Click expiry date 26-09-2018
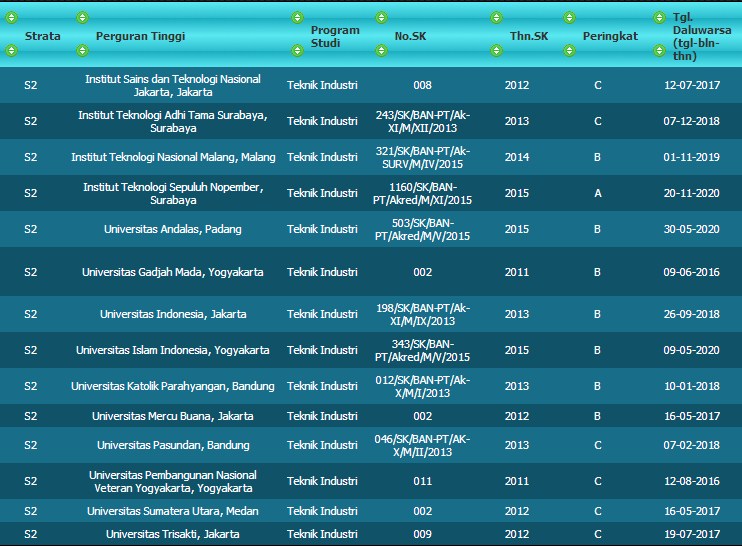742x546 pixels. [691, 314]
